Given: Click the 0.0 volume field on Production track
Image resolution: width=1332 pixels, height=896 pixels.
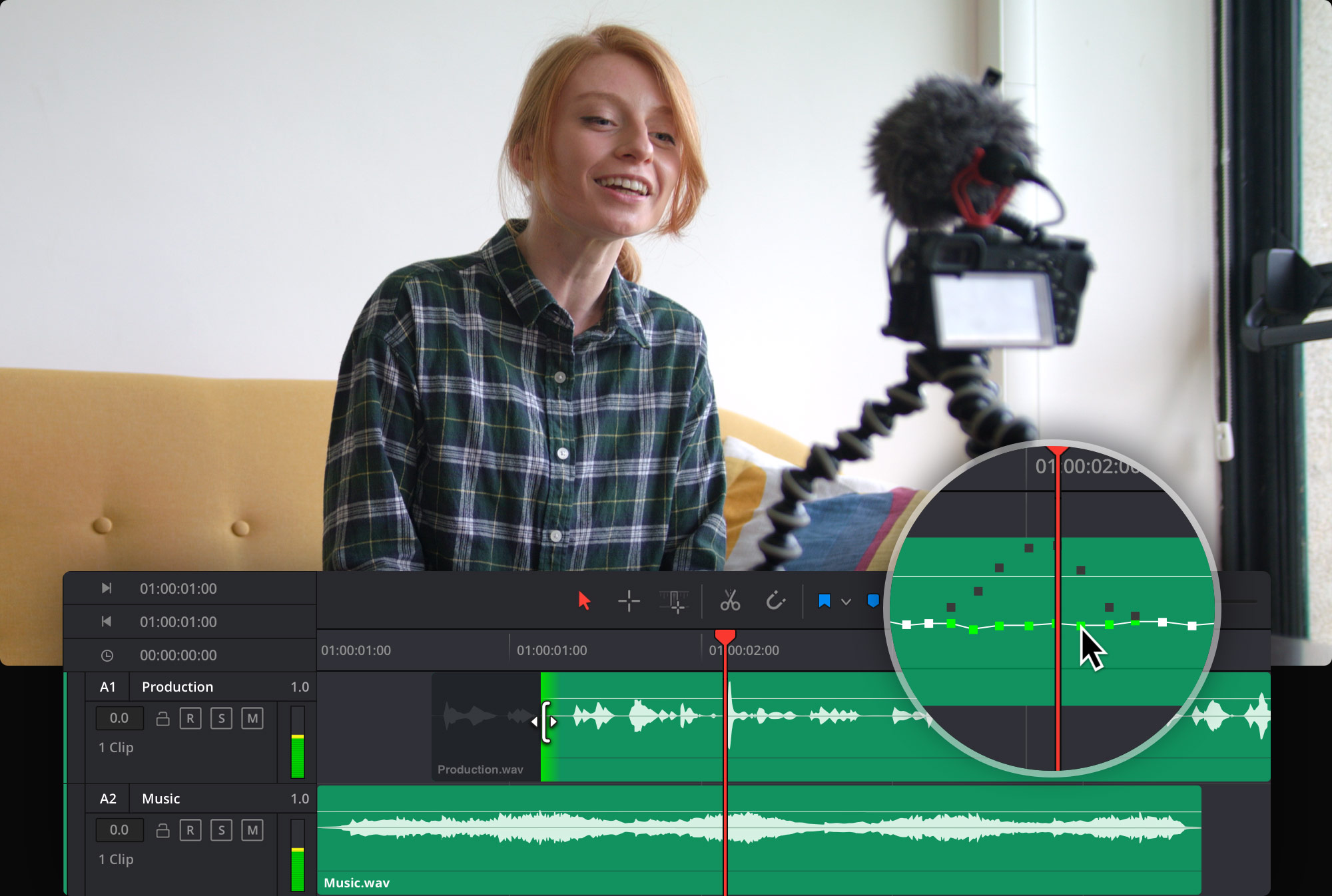Looking at the screenshot, I should pyautogui.click(x=120, y=718).
